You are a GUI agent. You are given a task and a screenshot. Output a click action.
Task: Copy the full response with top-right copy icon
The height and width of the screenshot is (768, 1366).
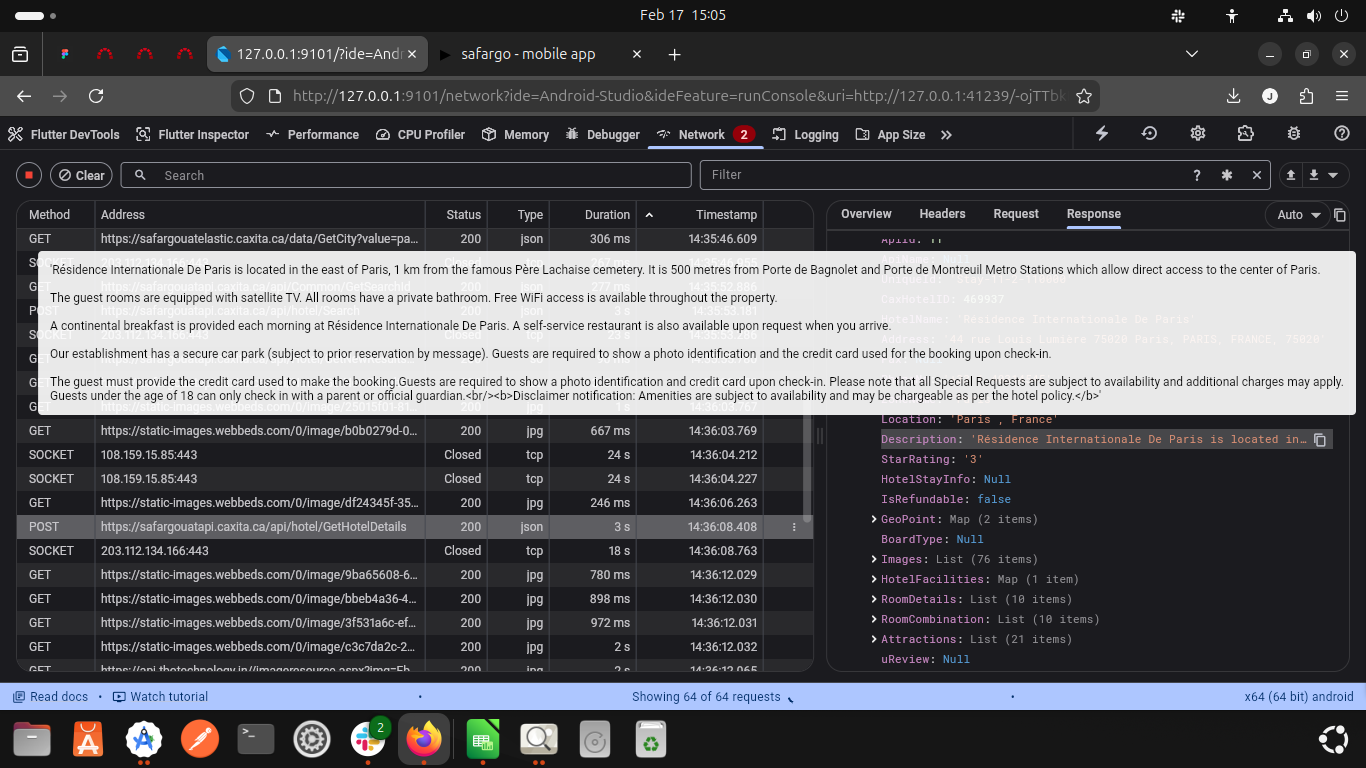1340,215
